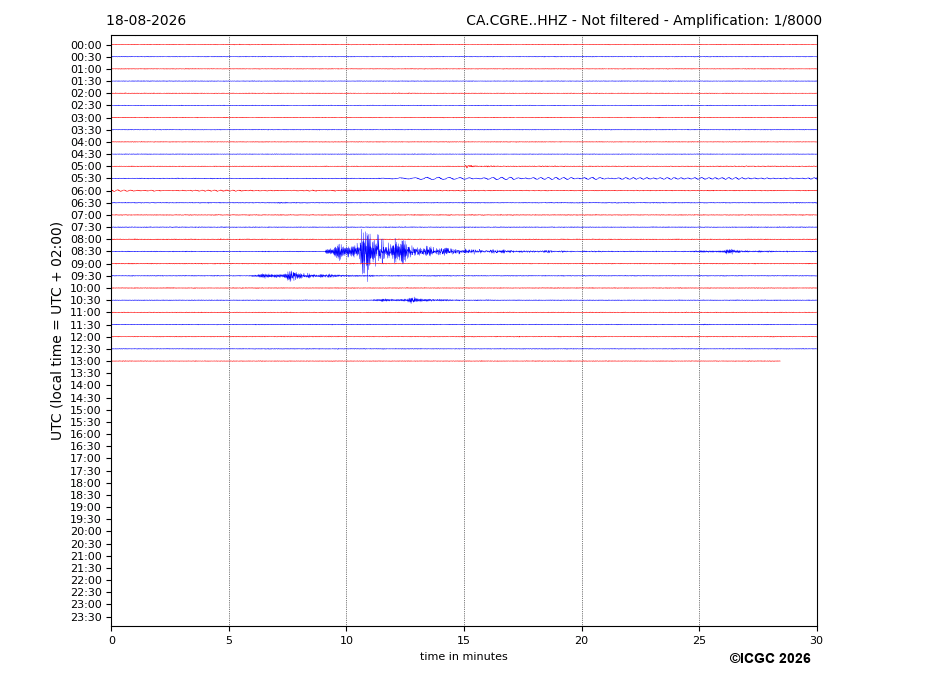Image resolution: width=927 pixels, height=696 pixels.
Task: Click x-axis tick label 15
Action: pos(464,640)
